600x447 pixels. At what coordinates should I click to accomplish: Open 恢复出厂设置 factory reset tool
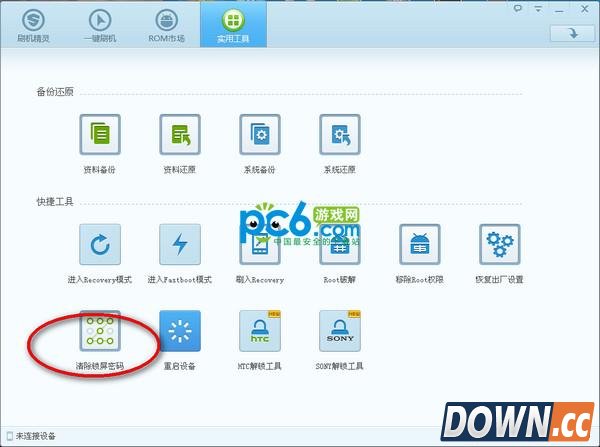point(500,244)
